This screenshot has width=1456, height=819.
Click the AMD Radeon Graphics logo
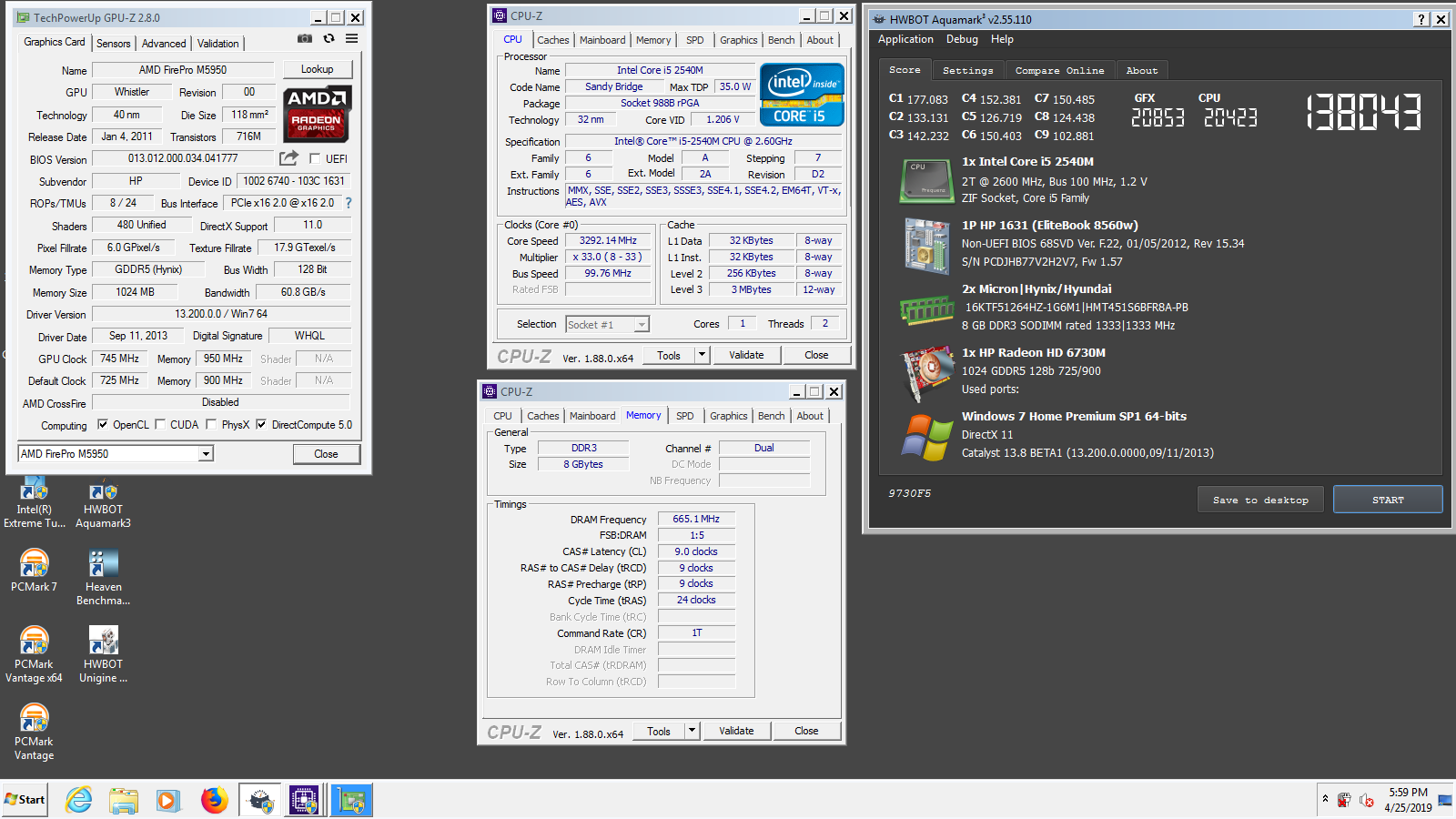[317, 114]
